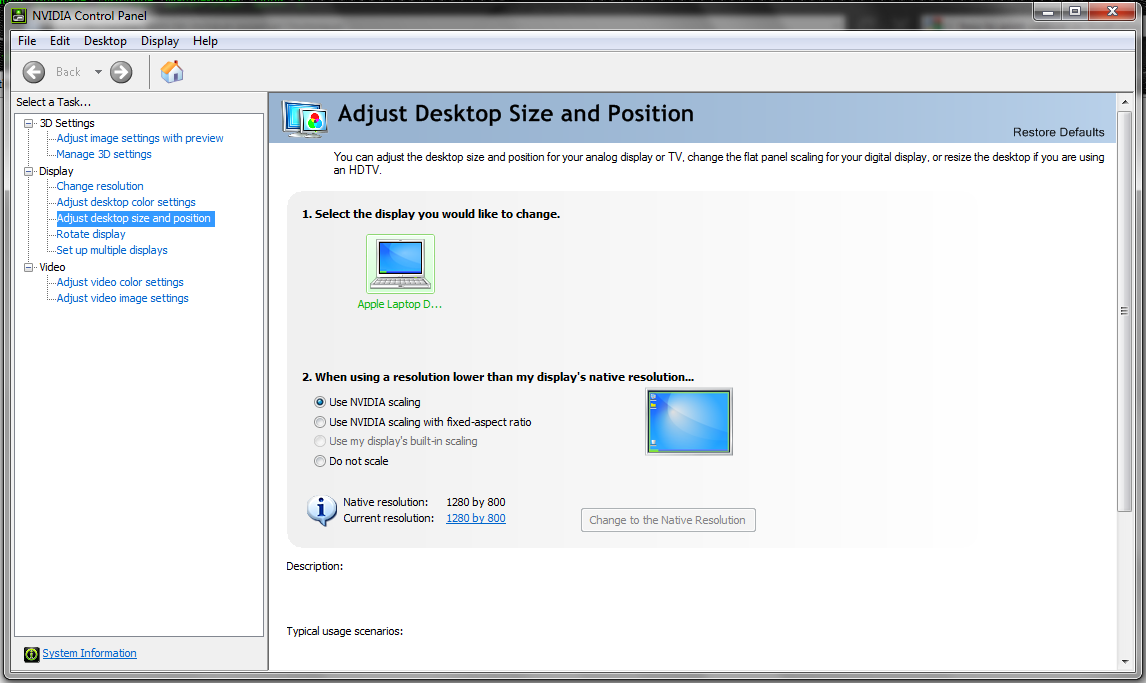Click the Adjust Desktop Size header icon

point(305,119)
